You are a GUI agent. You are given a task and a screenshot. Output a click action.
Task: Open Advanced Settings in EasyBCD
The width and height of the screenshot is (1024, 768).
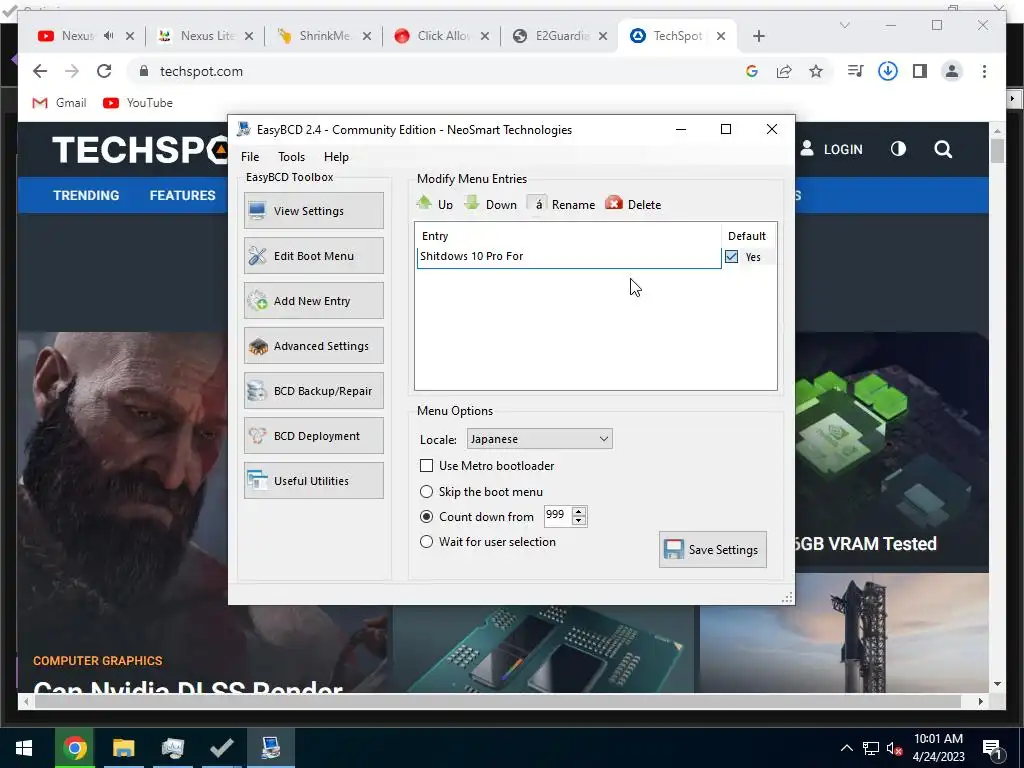click(313, 345)
